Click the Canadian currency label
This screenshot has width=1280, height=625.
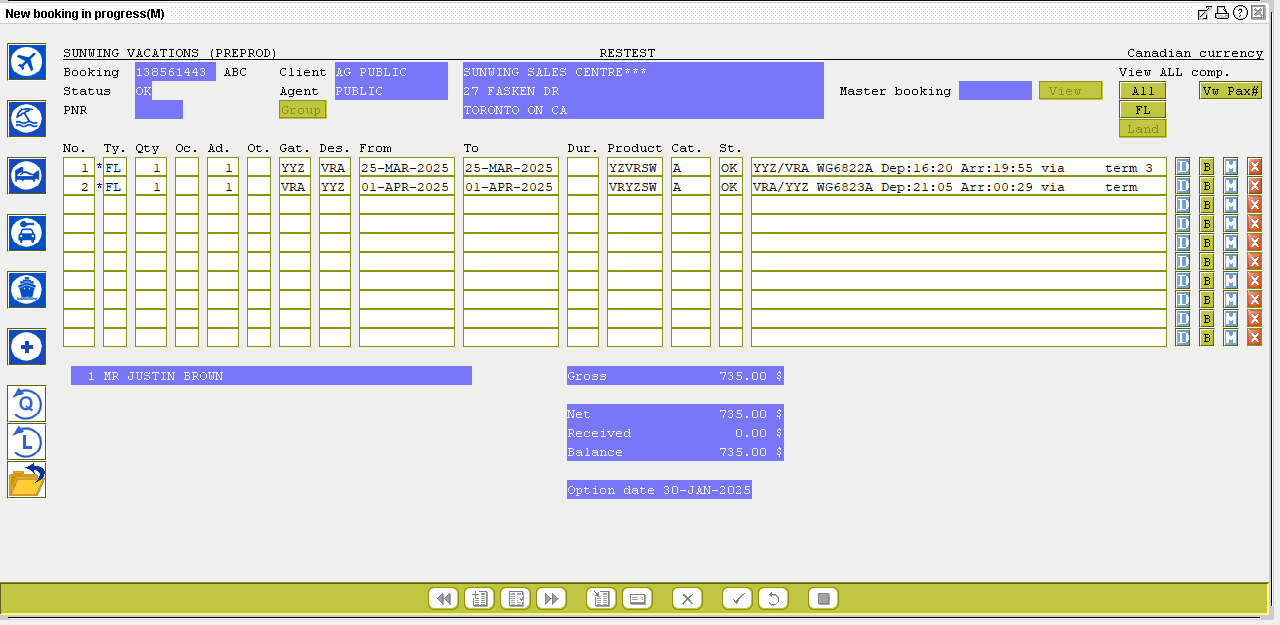click(x=1195, y=53)
